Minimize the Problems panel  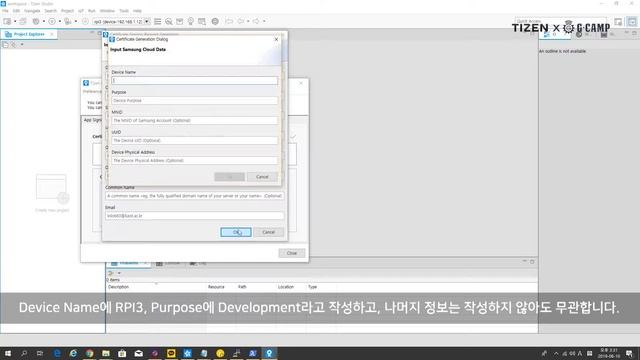524,261
